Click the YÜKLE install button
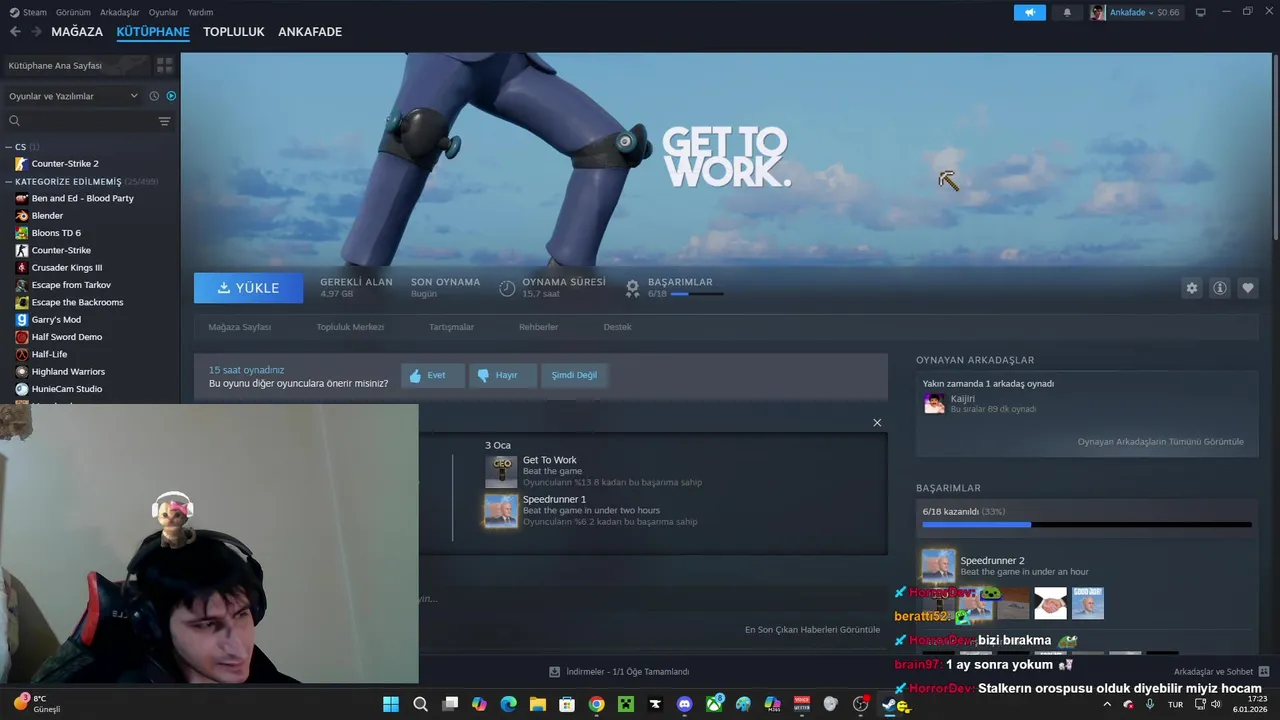Screen dimensions: 1280x720 248,288
